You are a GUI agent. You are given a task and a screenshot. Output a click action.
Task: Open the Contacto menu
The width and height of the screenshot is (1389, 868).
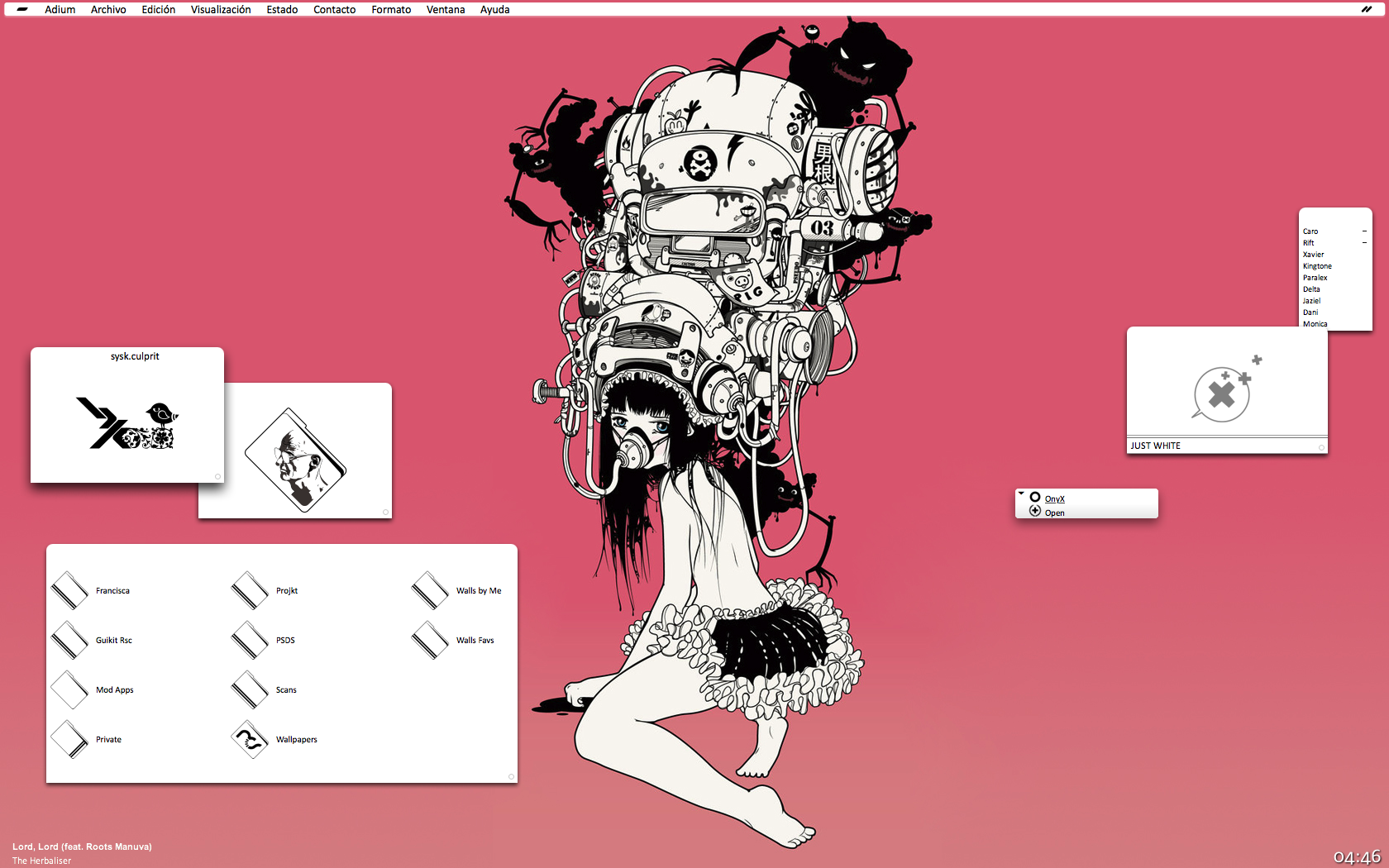coord(335,9)
